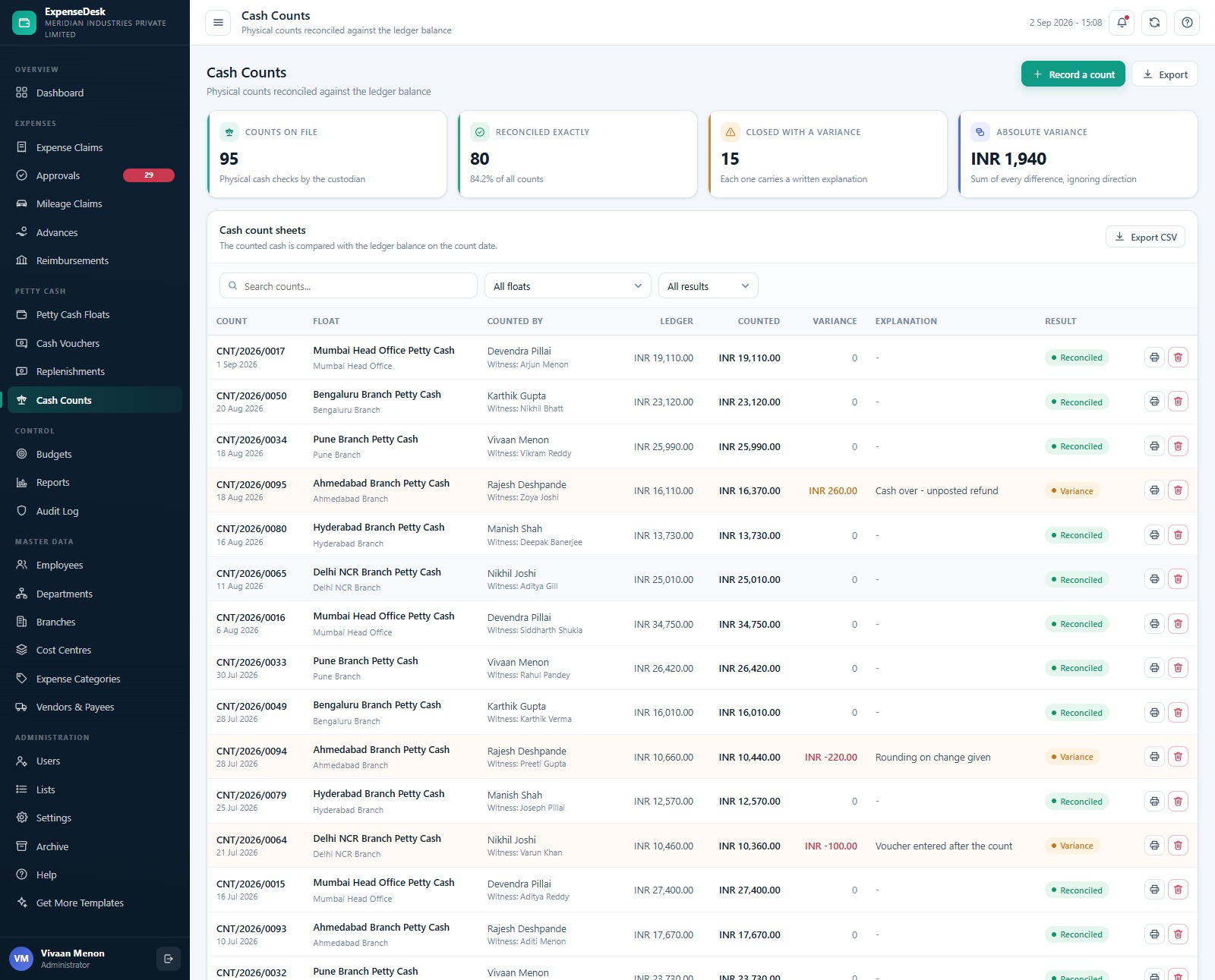The width and height of the screenshot is (1215, 980).
Task: Click count number CNT/2026/0016
Action: click(x=251, y=617)
